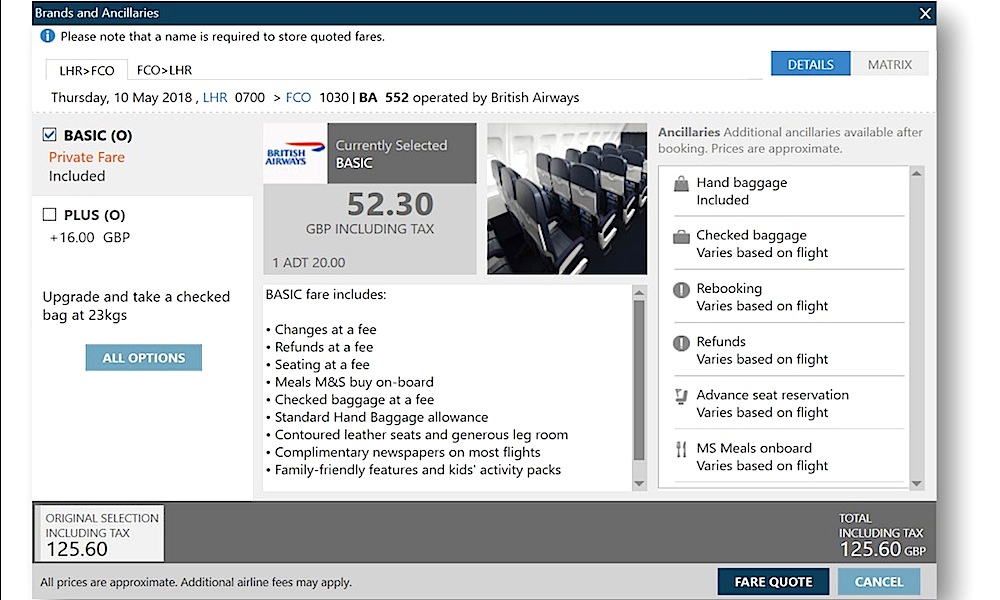Click the British Airways logo
The height and width of the screenshot is (600, 1000).
point(295,154)
